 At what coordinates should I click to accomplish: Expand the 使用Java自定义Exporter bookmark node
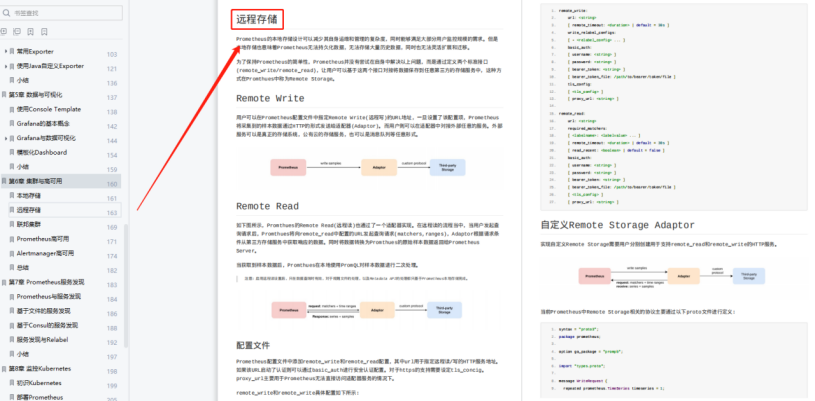pyautogui.click(x=6, y=66)
